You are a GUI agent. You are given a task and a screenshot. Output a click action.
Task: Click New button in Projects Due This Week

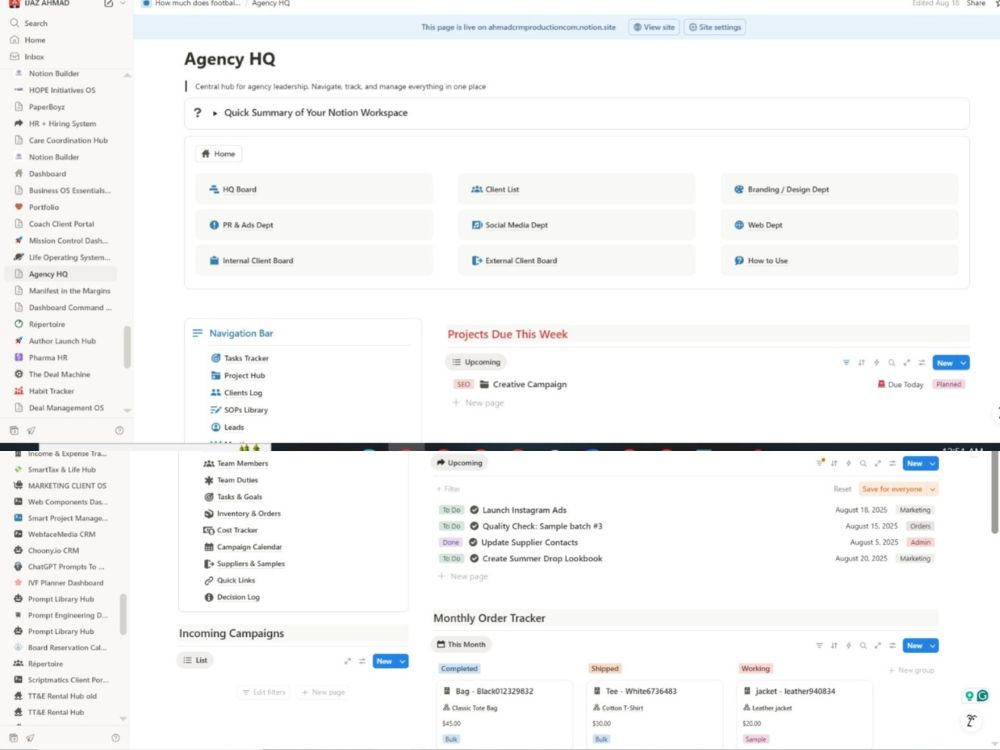(945, 363)
